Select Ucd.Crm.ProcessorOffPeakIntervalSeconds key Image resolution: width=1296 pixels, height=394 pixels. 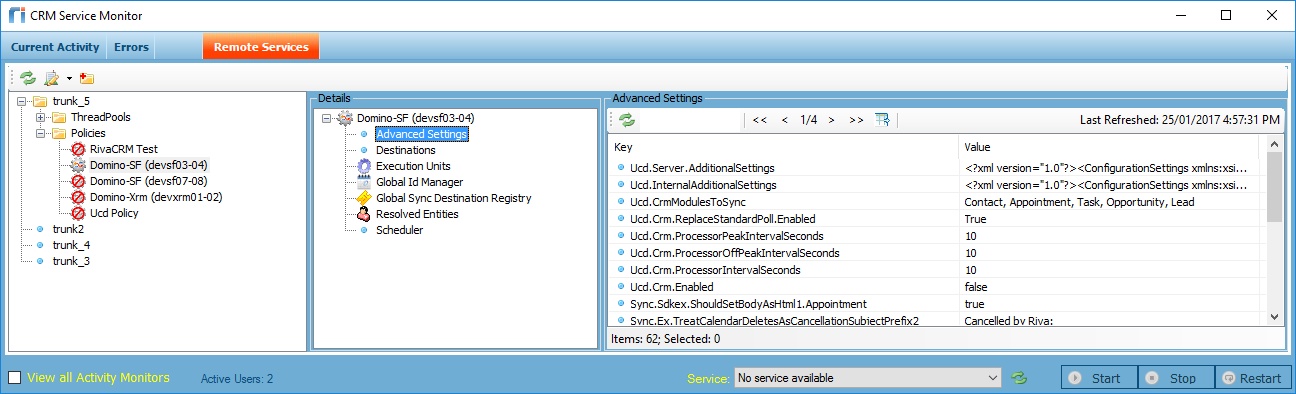[735, 253]
